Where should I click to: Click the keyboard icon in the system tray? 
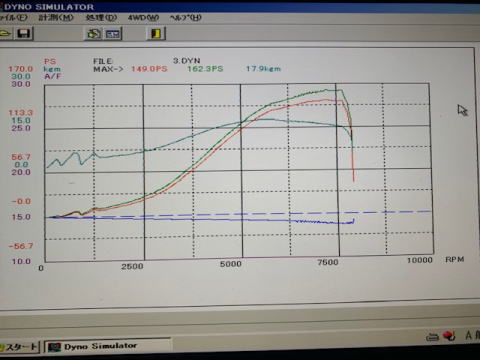point(432,337)
